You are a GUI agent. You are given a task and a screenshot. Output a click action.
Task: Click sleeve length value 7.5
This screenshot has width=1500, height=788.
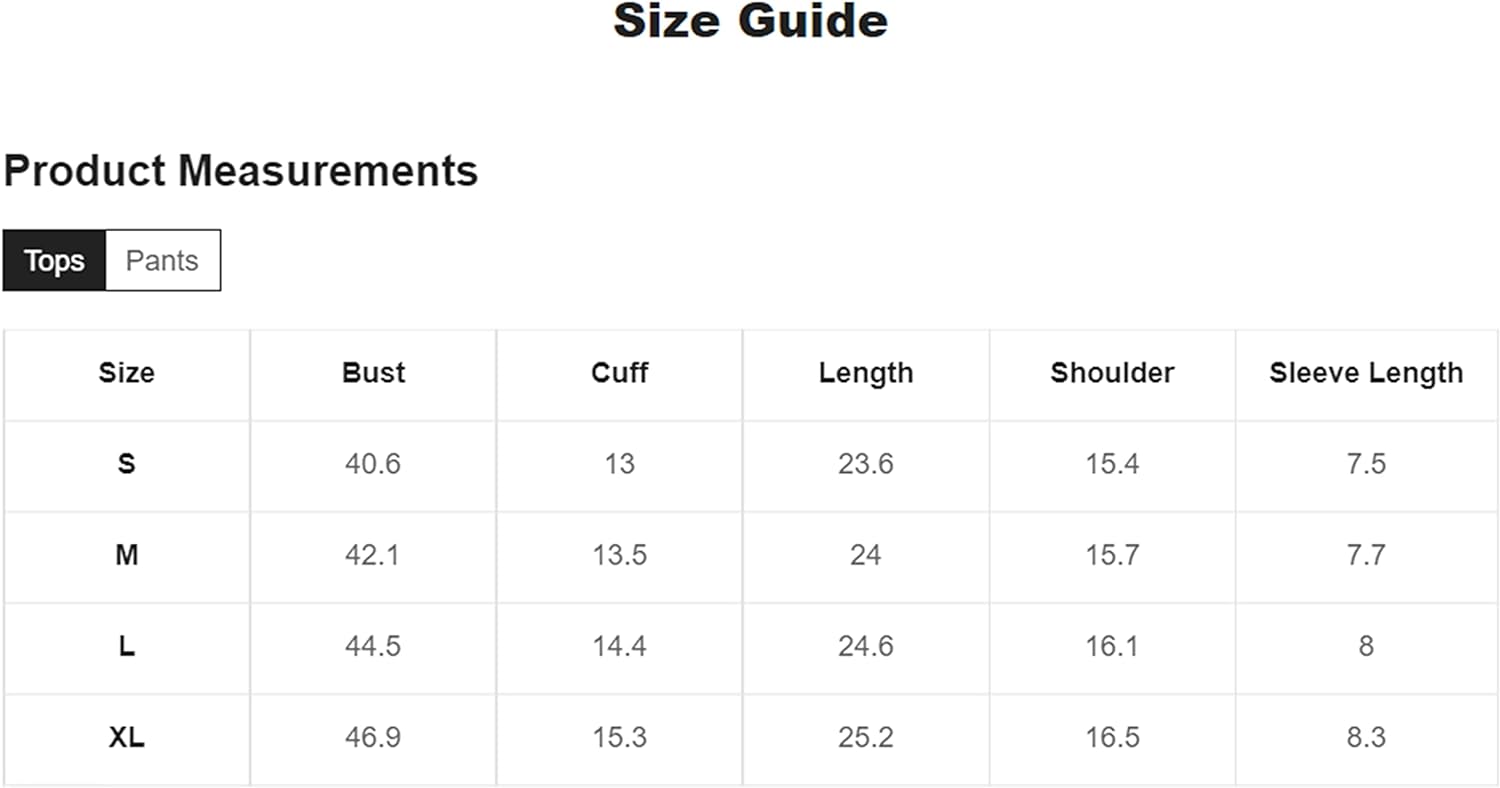[x=1366, y=464]
